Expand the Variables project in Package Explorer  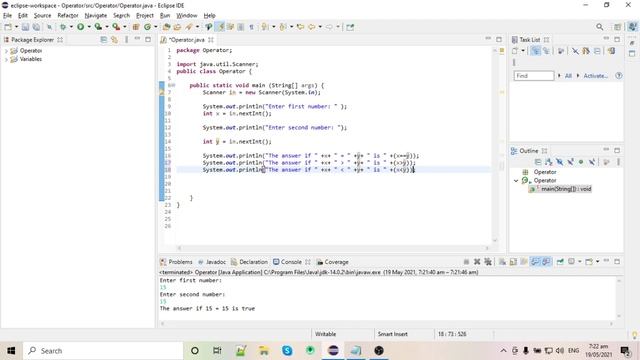coord(6,59)
